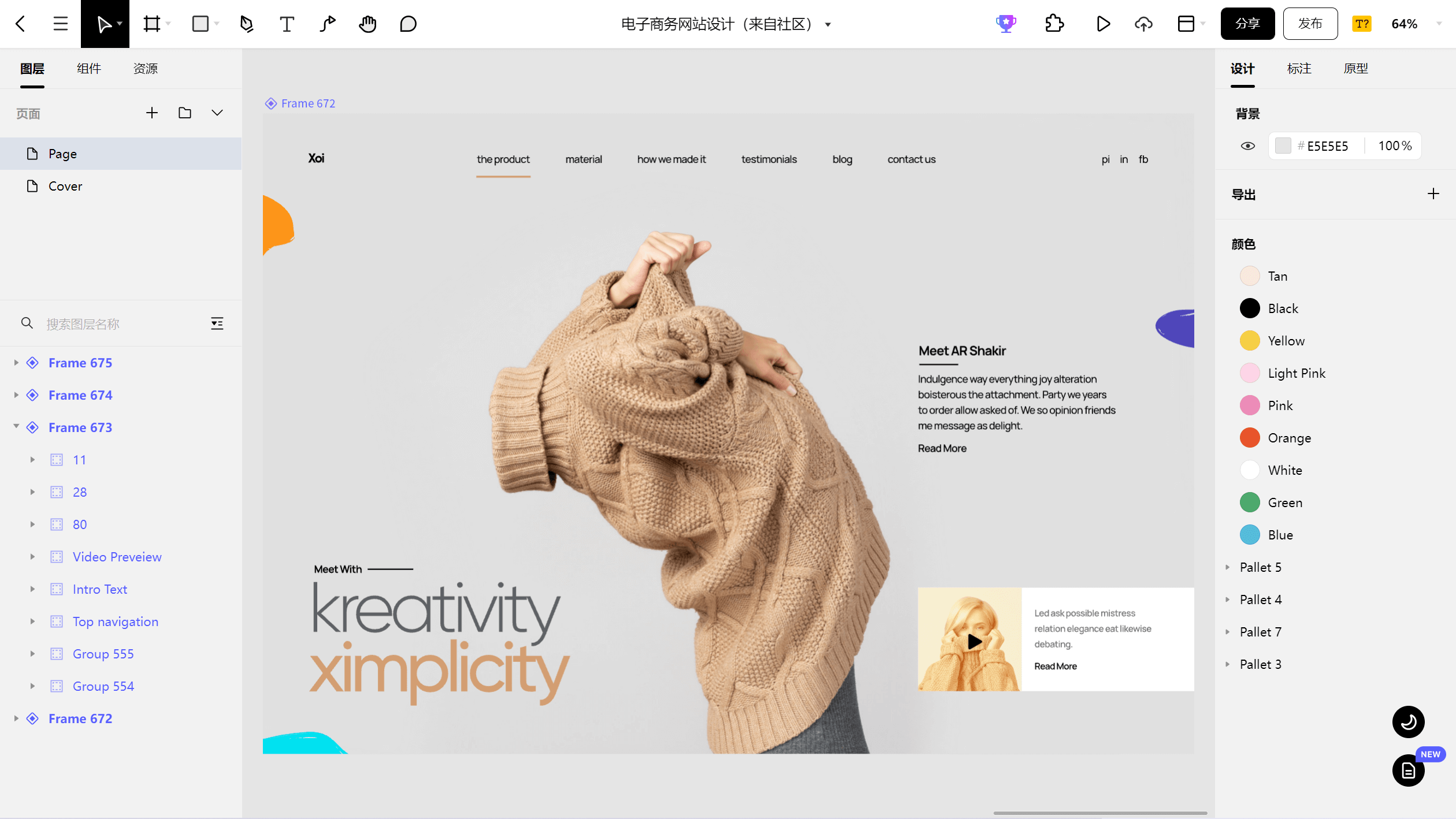Switch to the 标注 tab in design panel
Screen dimensions: 1456x819
[1298, 68]
